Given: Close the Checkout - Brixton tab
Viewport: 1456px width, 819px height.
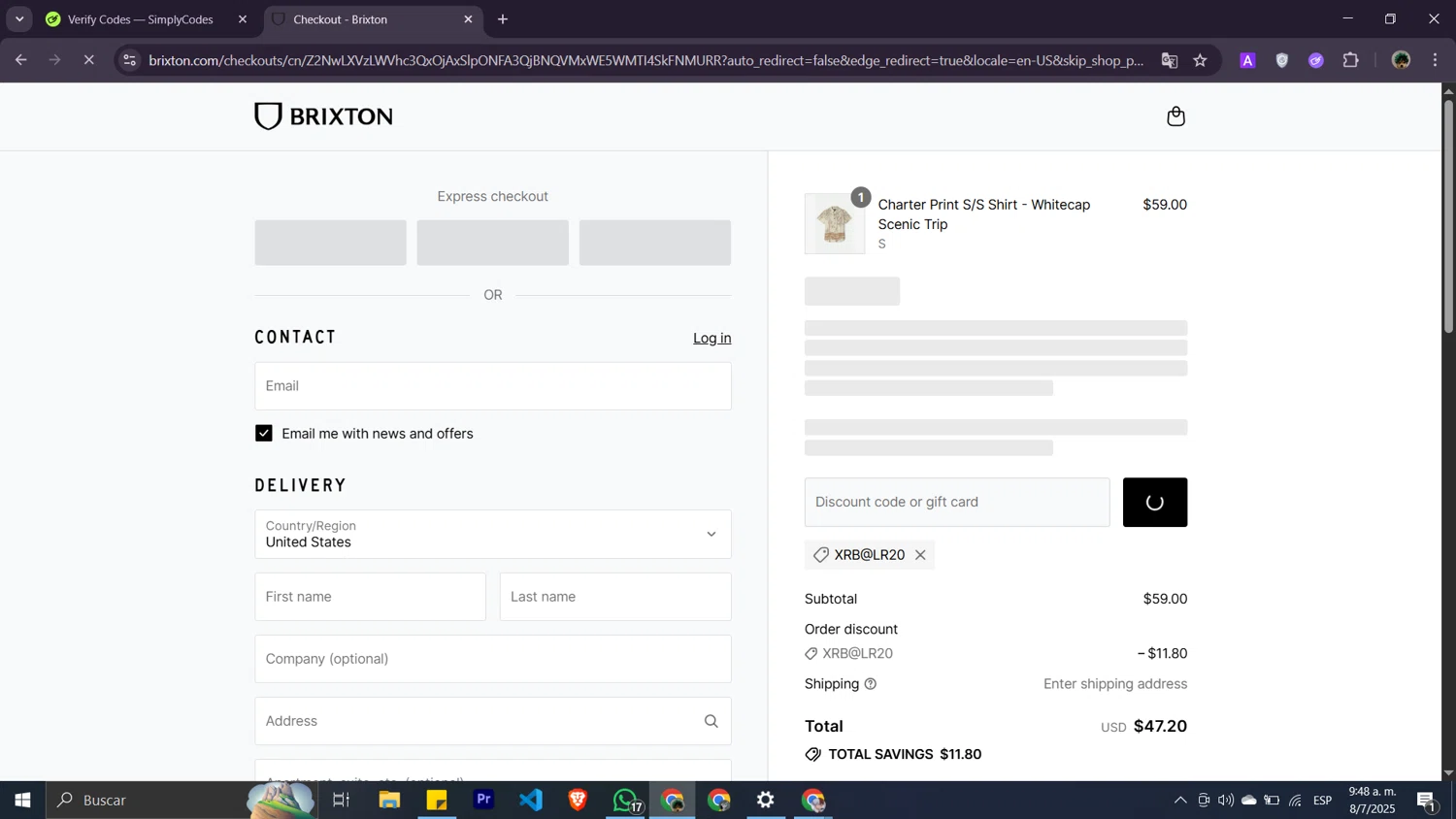Looking at the screenshot, I should (x=468, y=19).
